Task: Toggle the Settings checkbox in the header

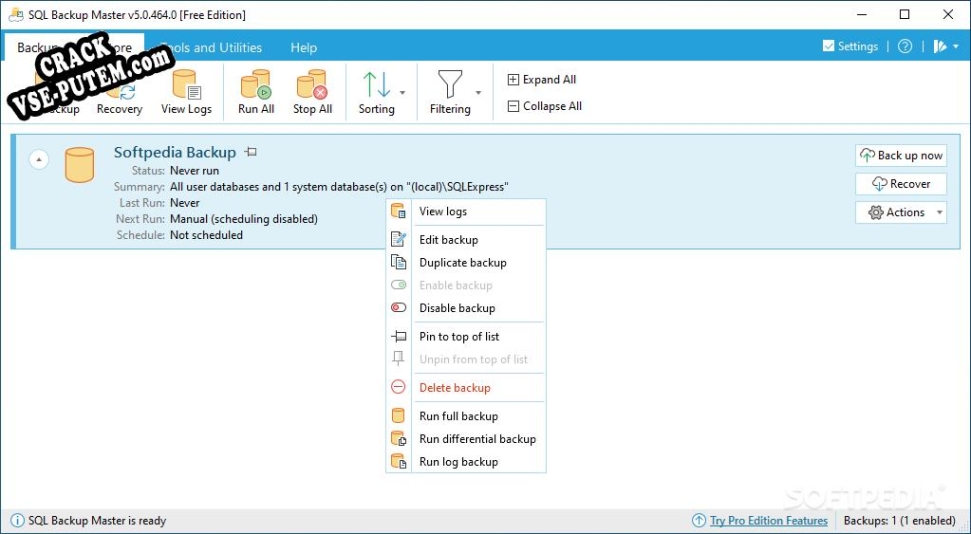Action: (828, 46)
